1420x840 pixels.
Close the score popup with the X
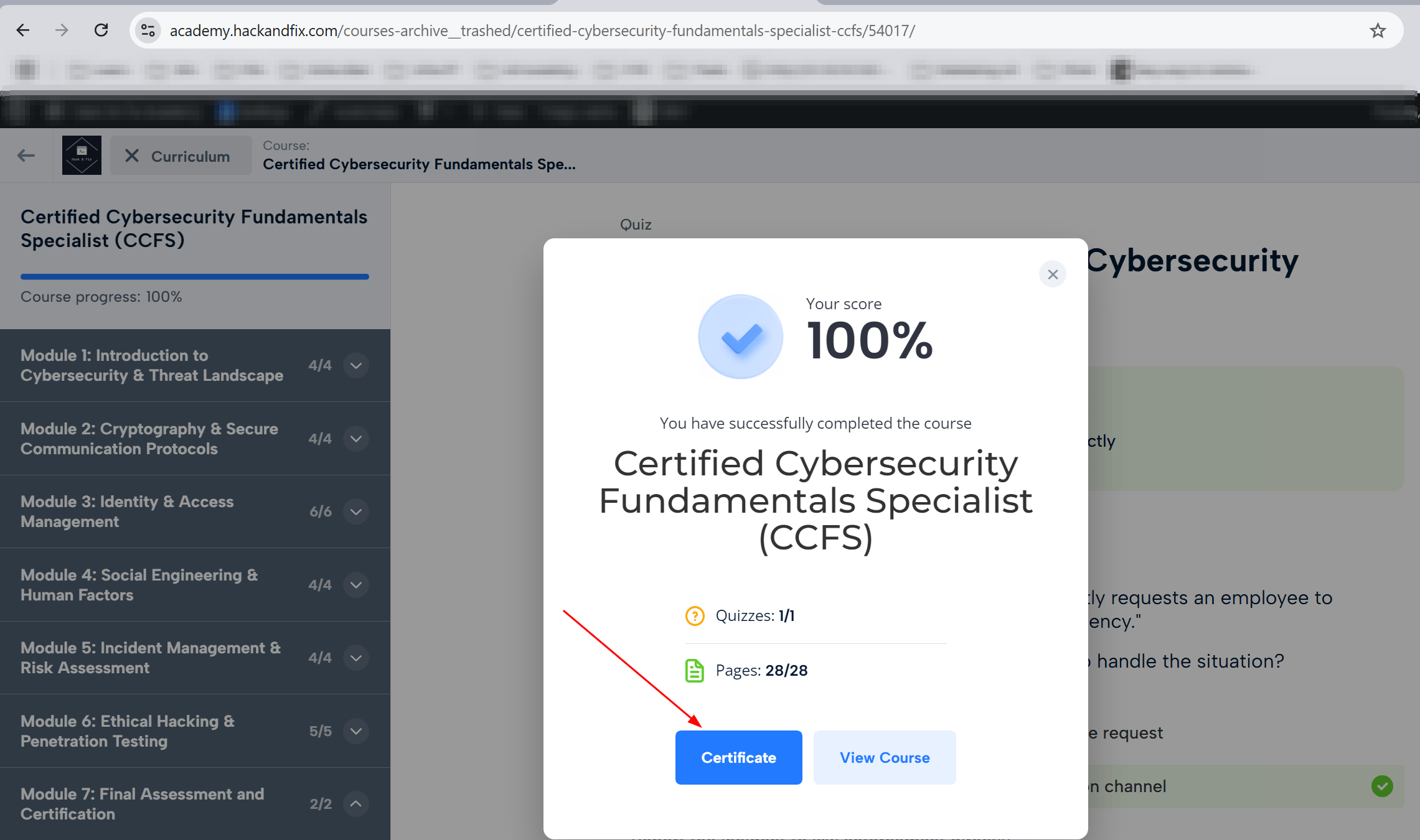(x=1052, y=274)
